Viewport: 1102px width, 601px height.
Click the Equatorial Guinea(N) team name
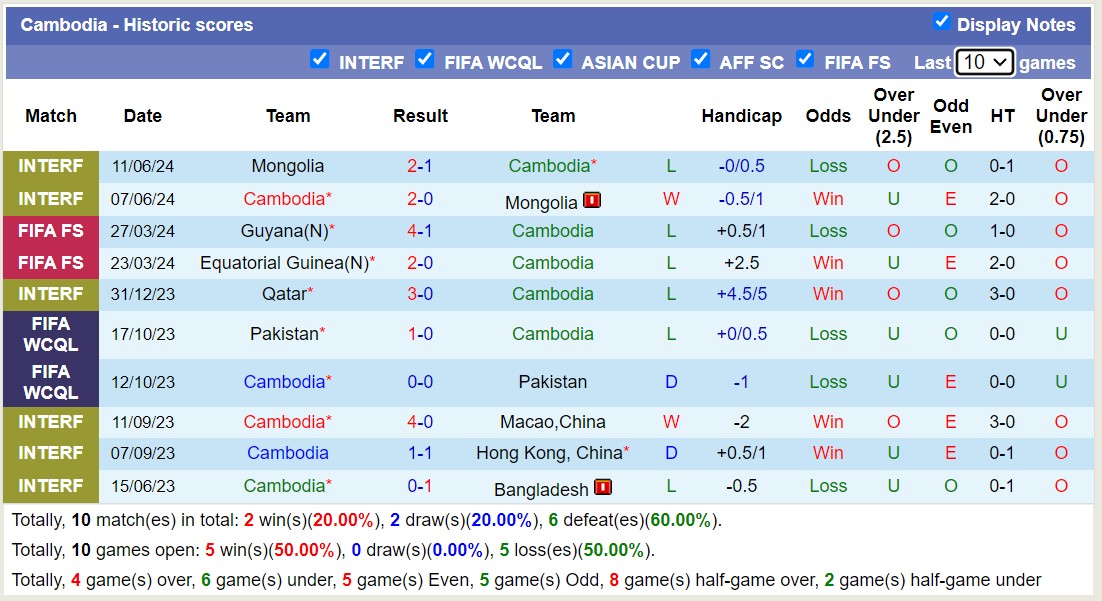[x=283, y=263]
